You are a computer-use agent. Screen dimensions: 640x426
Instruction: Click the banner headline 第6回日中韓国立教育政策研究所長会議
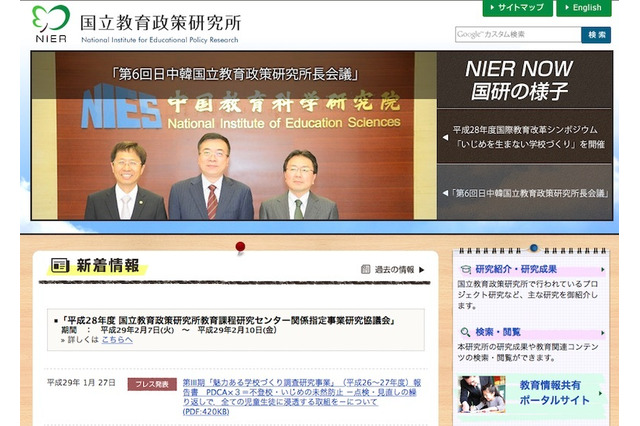pyautogui.click(x=235, y=74)
